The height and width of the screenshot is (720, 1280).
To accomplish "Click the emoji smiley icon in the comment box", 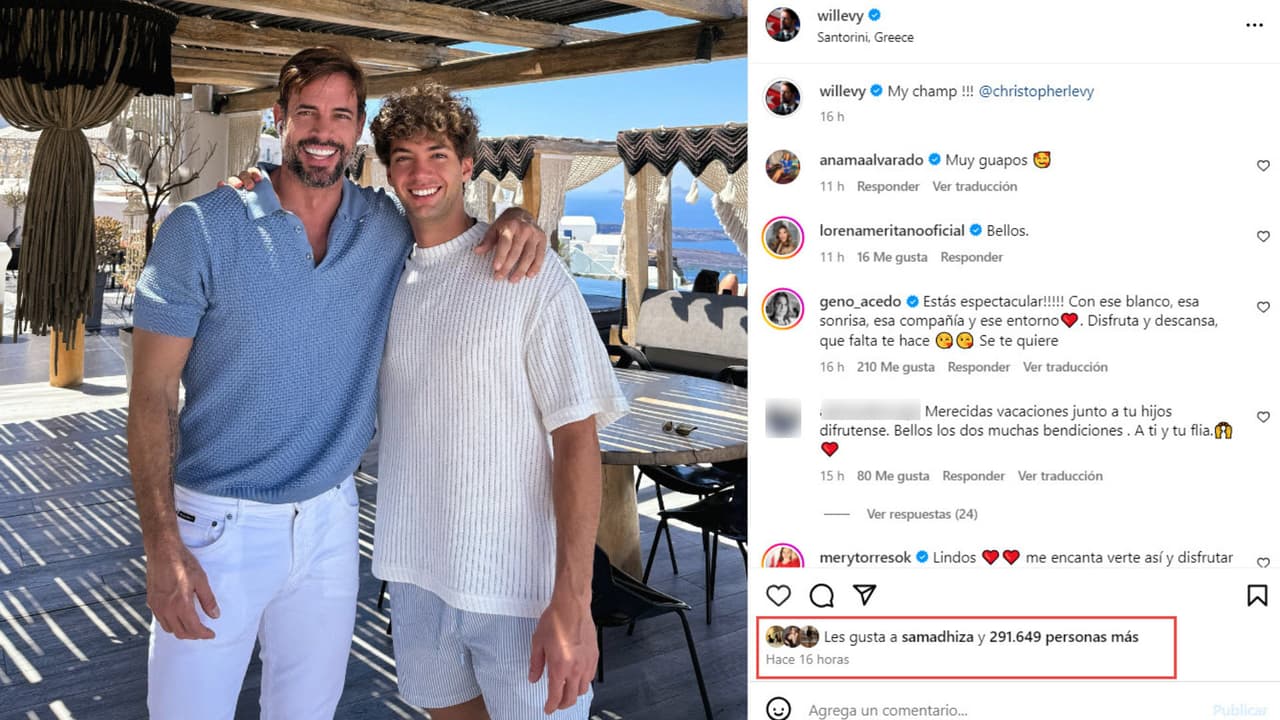I will point(781,708).
